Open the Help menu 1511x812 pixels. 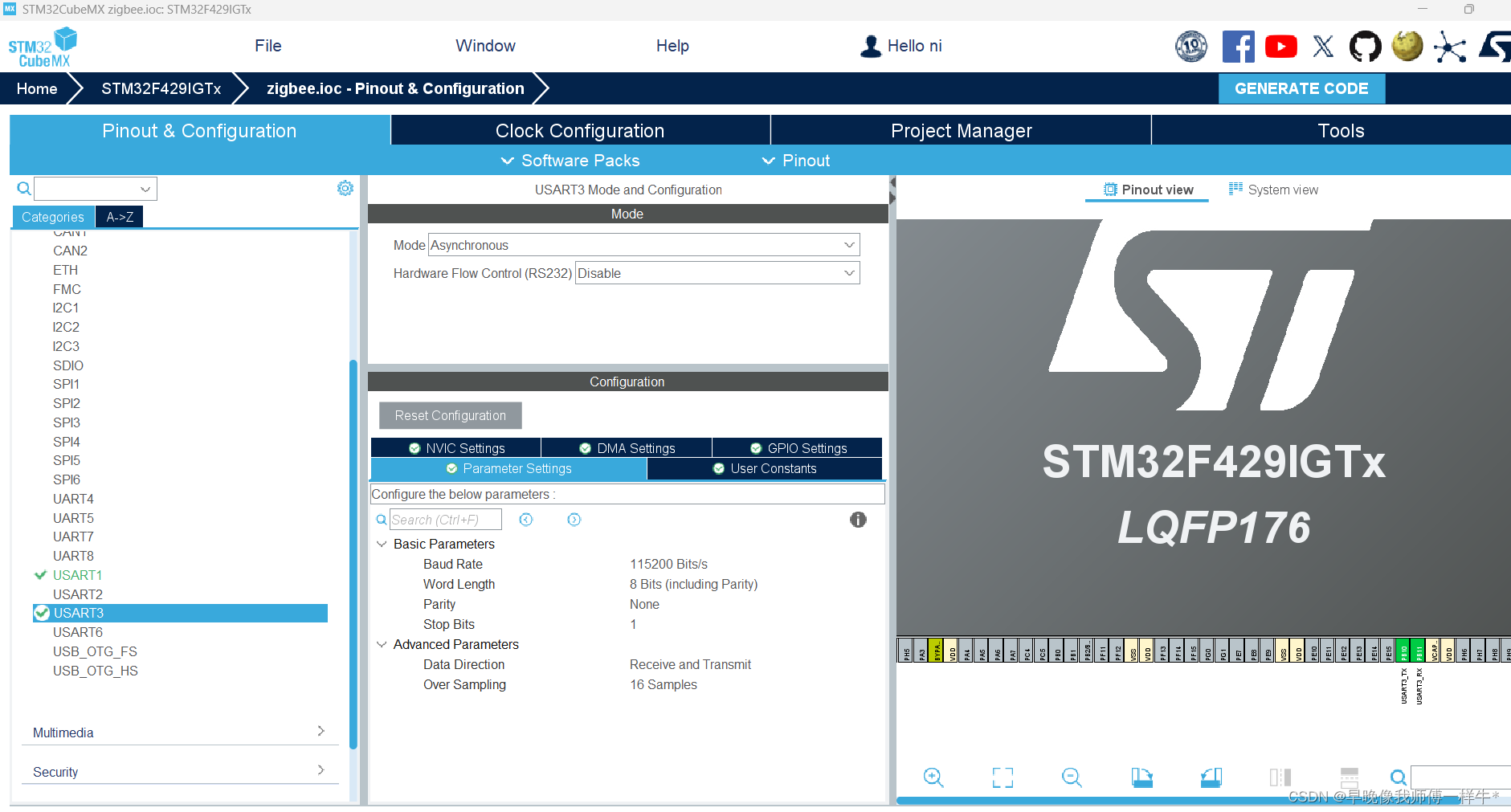point(672,46)
